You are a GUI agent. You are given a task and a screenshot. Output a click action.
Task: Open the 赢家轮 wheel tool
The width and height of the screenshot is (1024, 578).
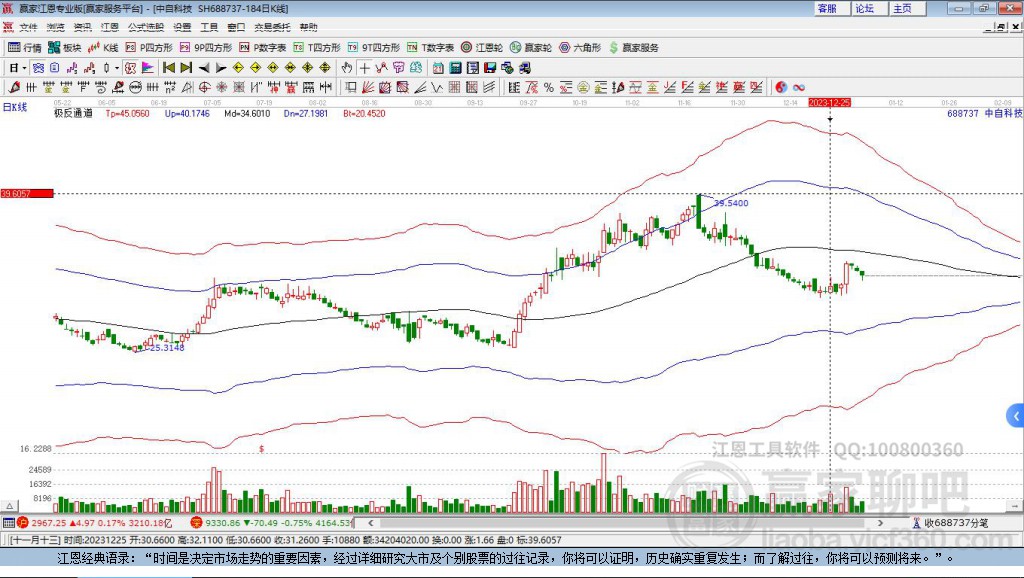point(531,48)
